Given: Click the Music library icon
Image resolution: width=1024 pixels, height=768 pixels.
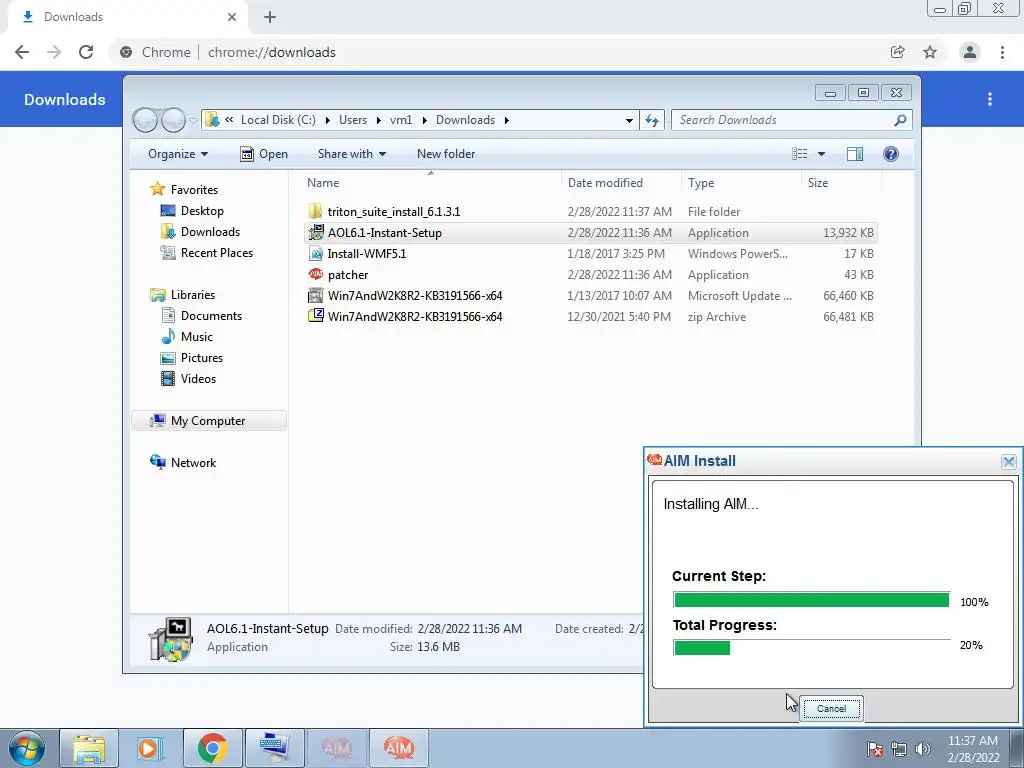Looking at the screenshot, I should [168, 336].
